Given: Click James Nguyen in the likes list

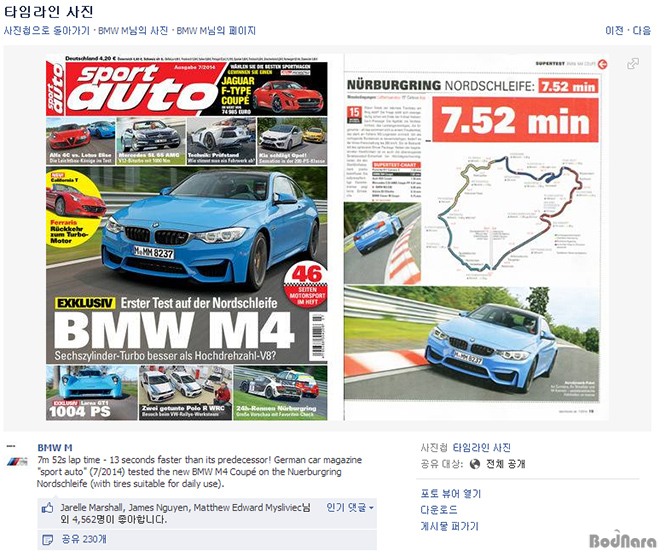Looking at the screenshot, I should pos(159,507).
